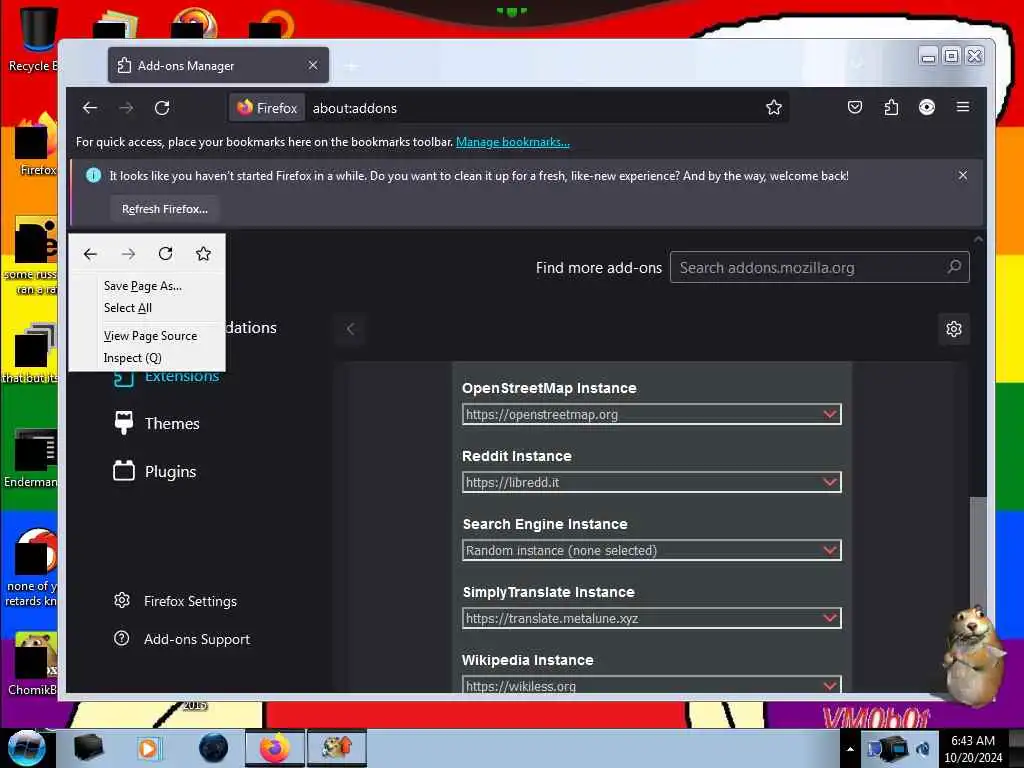Click the context menu forward arrow
Image resolution: width=1024 pixels, height=768 pixels.
128,253
